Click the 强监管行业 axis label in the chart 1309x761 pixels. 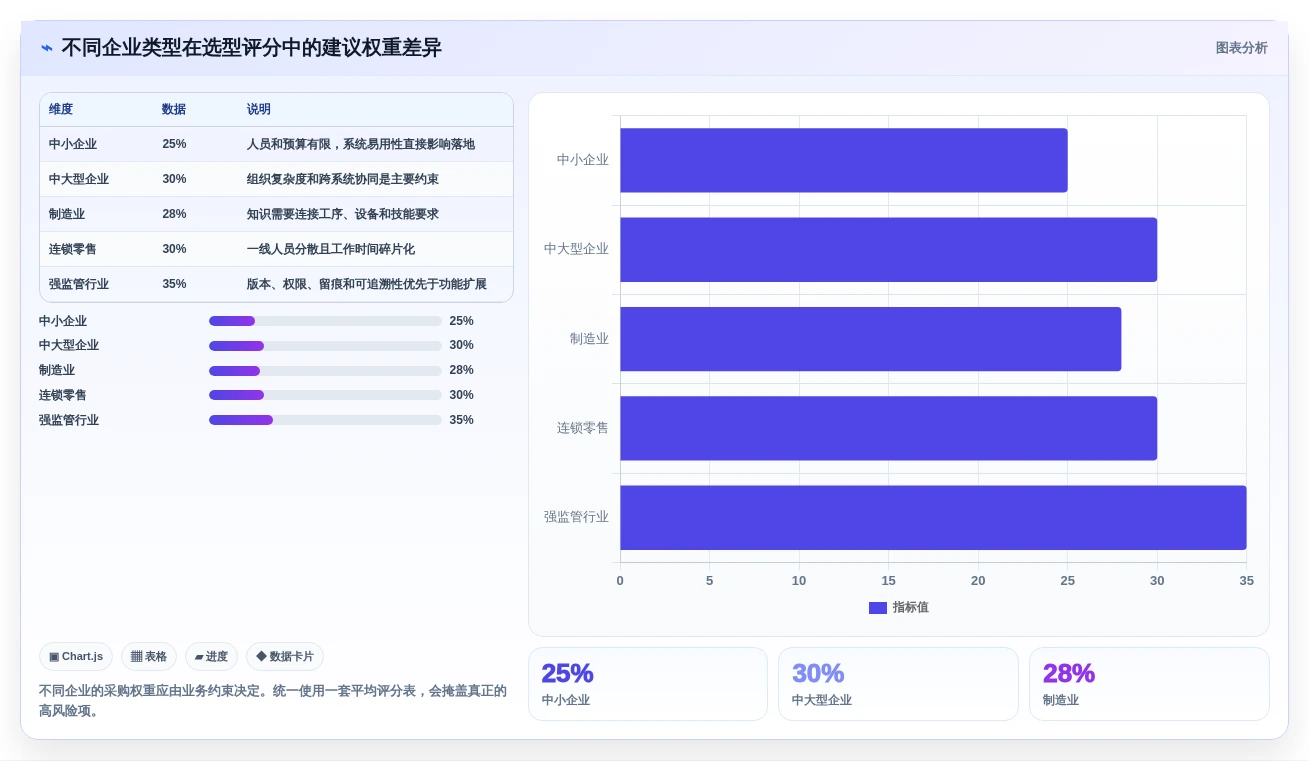click(x=576, y=517)
